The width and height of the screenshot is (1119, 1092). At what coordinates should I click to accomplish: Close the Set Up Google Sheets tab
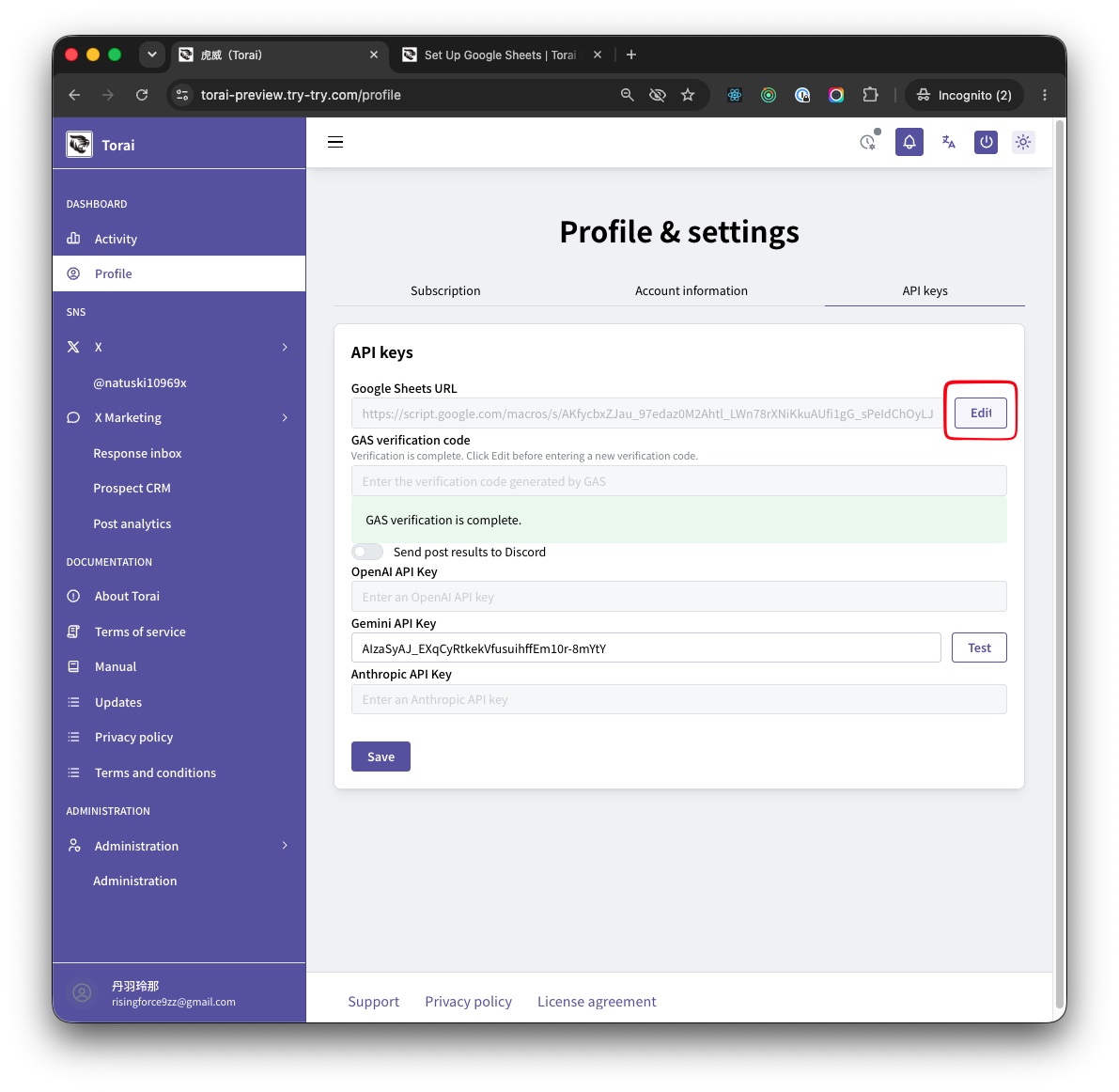pyautogui.click(x=598, y=55)
